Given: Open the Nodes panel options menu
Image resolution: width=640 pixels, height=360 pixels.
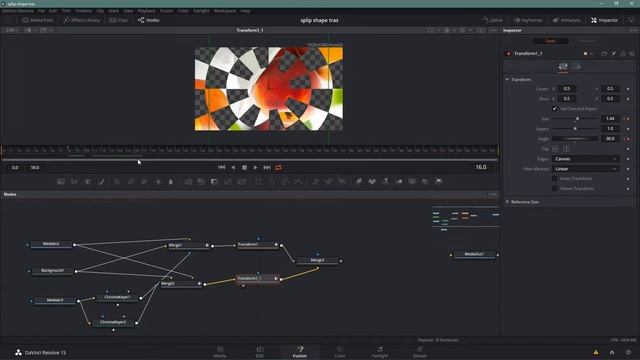Looking at the screenshot, I should click(493, 194).
